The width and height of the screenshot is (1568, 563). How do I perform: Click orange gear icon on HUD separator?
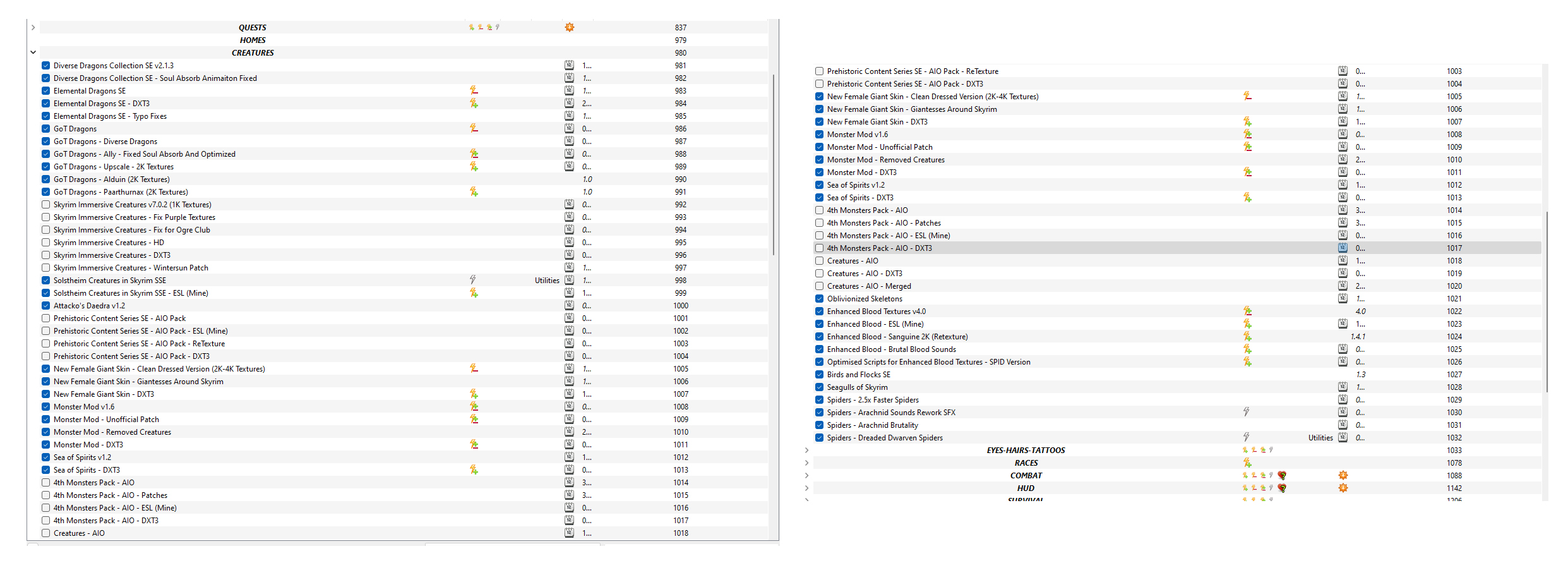pos(1343,488)
